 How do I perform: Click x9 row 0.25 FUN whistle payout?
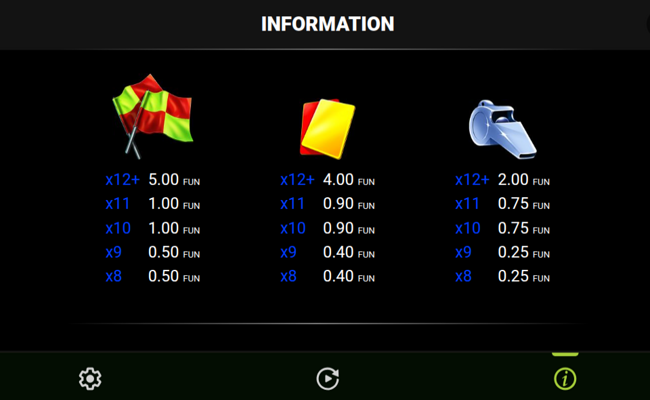coord(524,252)
